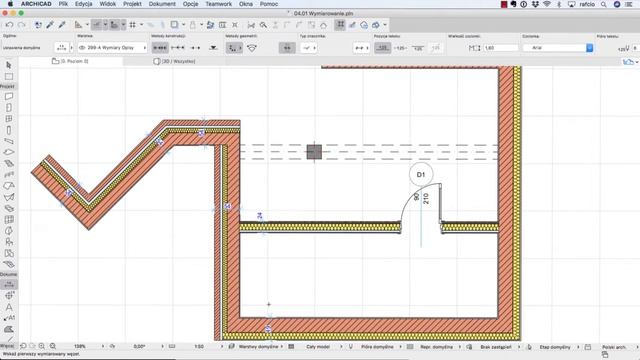Toggle the cumulative dimension construction method
The width and height of the screenshot is (640, 360).
[178, 48]
